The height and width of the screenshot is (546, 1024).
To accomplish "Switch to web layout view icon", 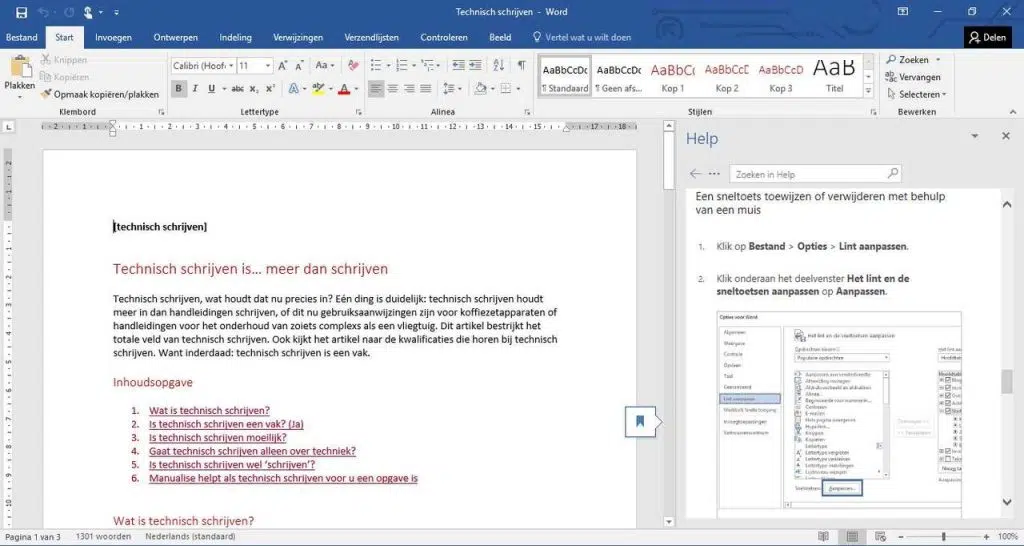I will point(880,536).
